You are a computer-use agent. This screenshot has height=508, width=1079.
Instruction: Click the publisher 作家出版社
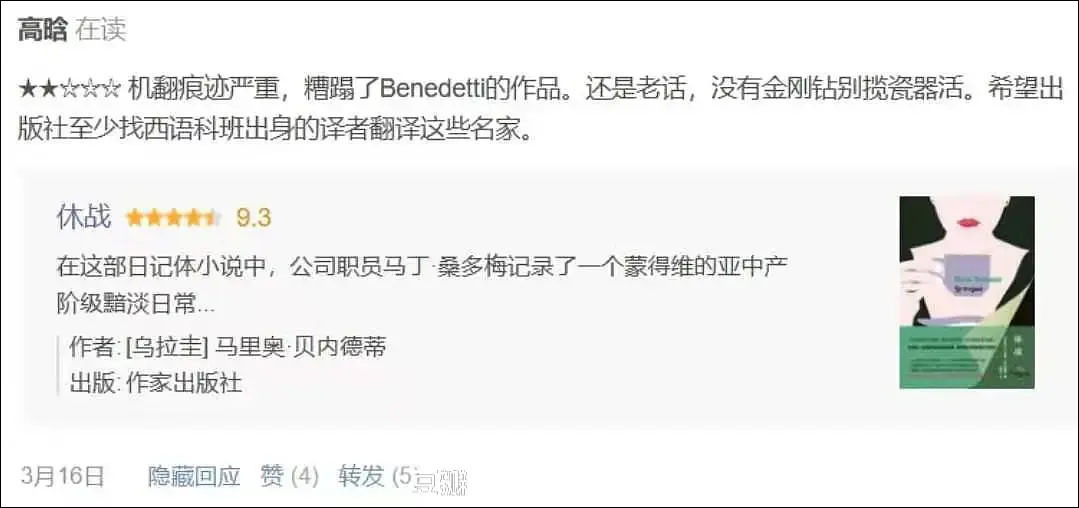click(184, 383)
